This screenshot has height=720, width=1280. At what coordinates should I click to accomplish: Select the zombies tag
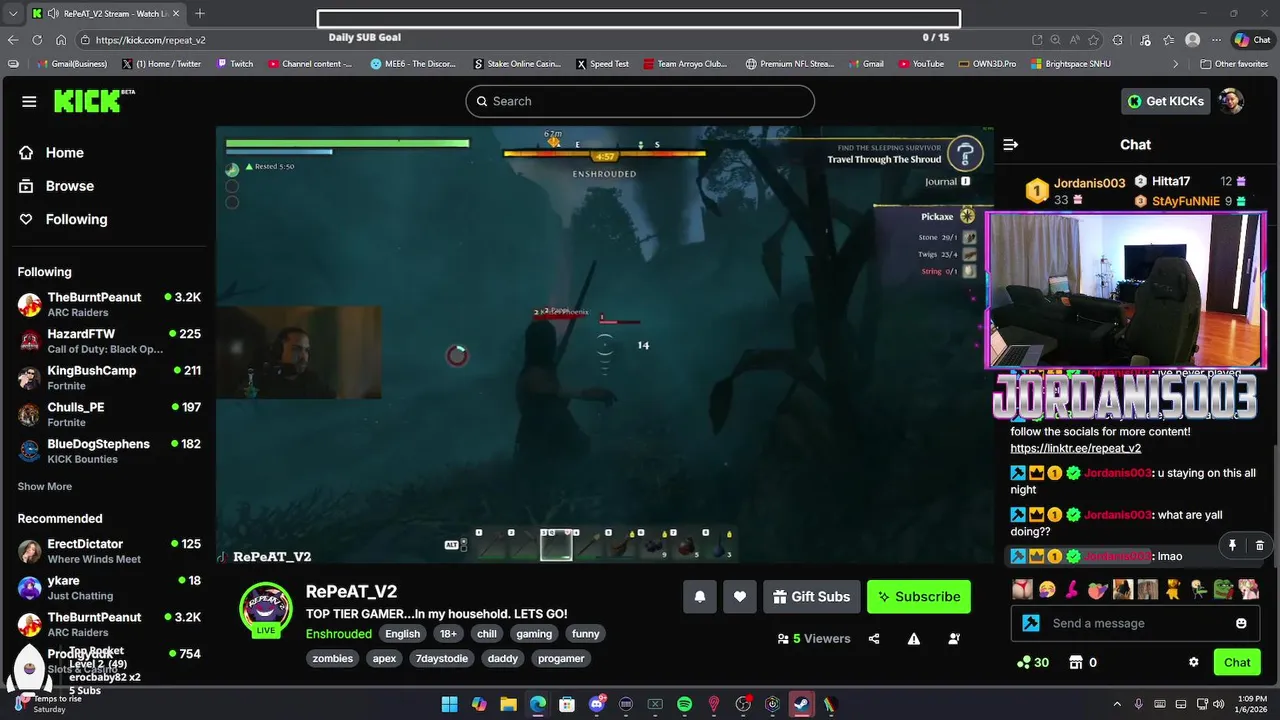click(x=333, y=659)
